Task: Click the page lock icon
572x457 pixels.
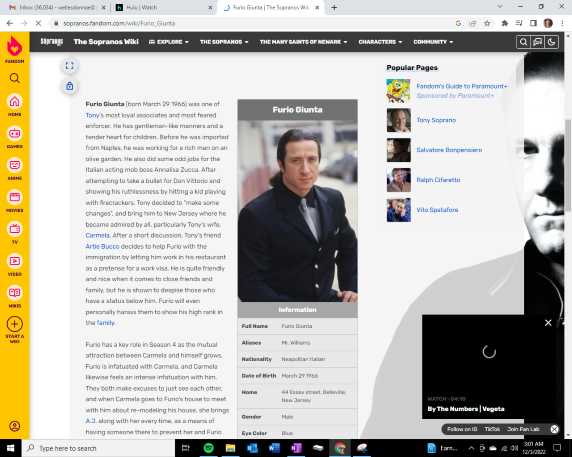Action: (69, 86)
